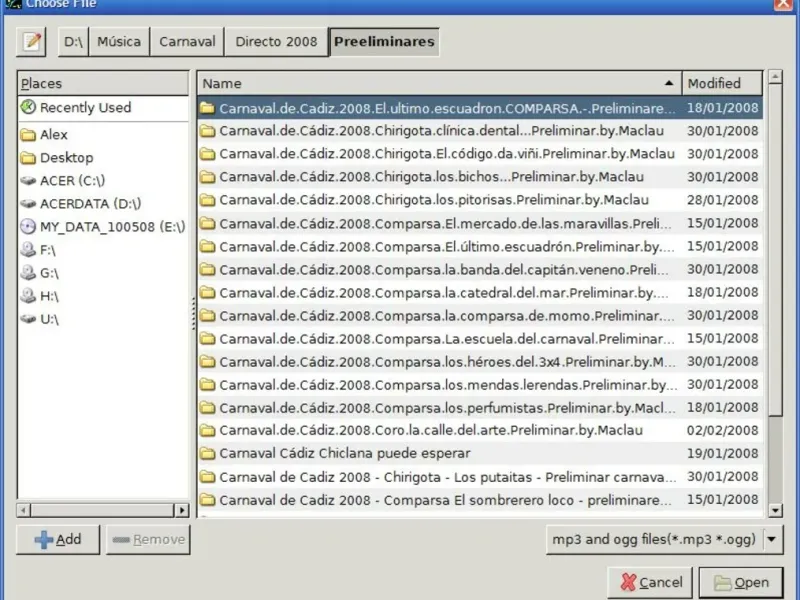Select Recently Used in Places

(x=103, y=108)
